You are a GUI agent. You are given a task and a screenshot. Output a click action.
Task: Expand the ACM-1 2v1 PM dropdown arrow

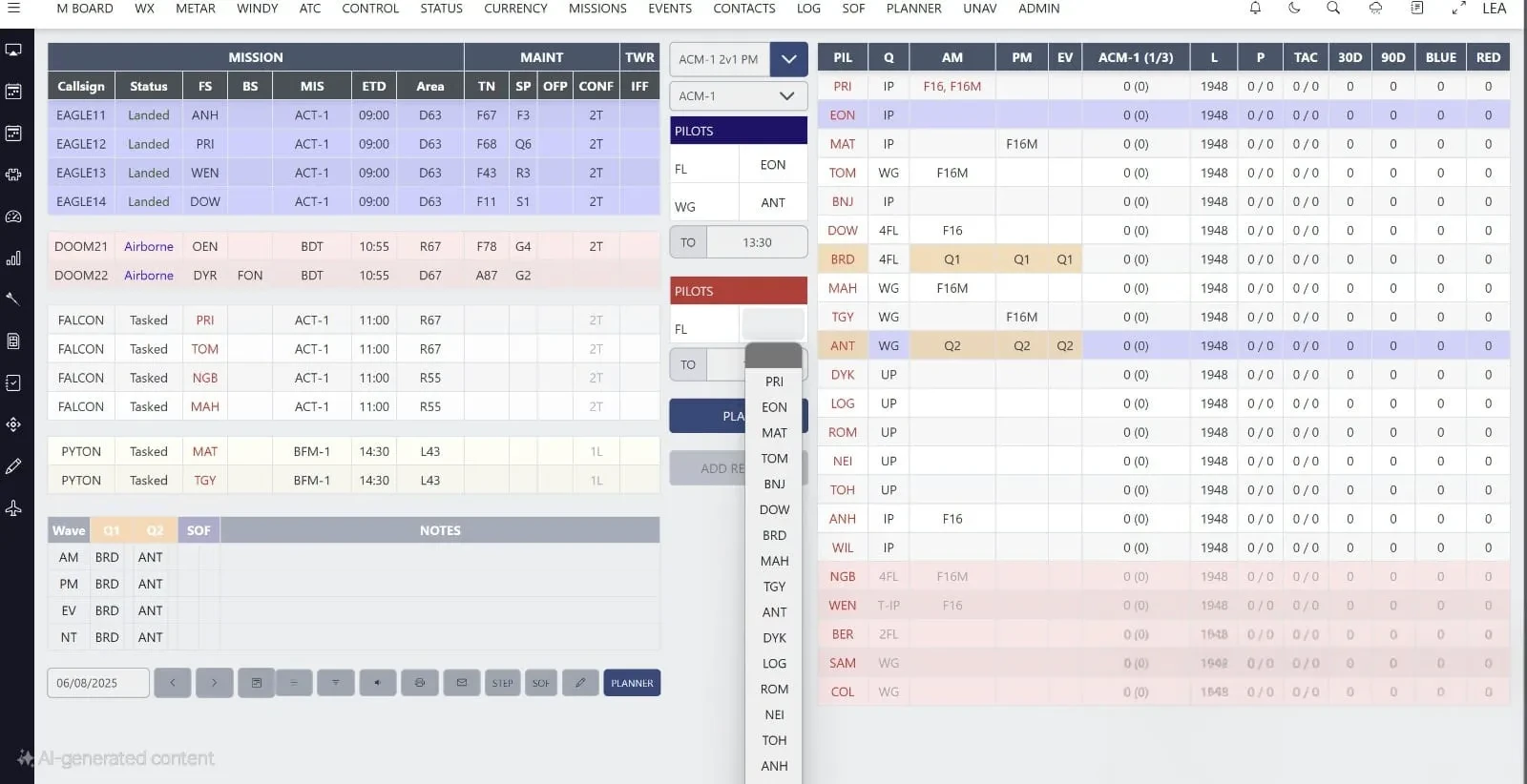click(788, 59)
